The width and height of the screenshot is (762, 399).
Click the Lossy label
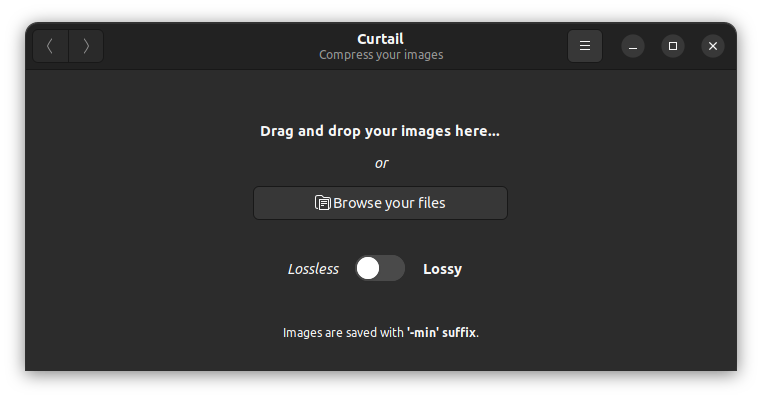[x=442, y=269]
